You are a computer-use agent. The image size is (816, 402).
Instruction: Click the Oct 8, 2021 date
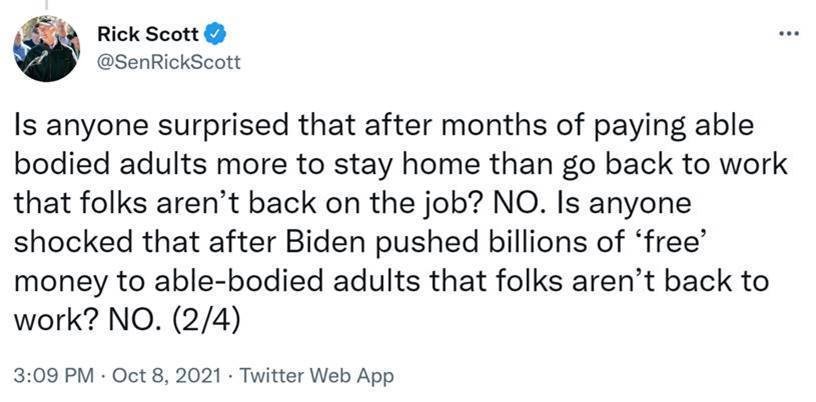[167, 376]
